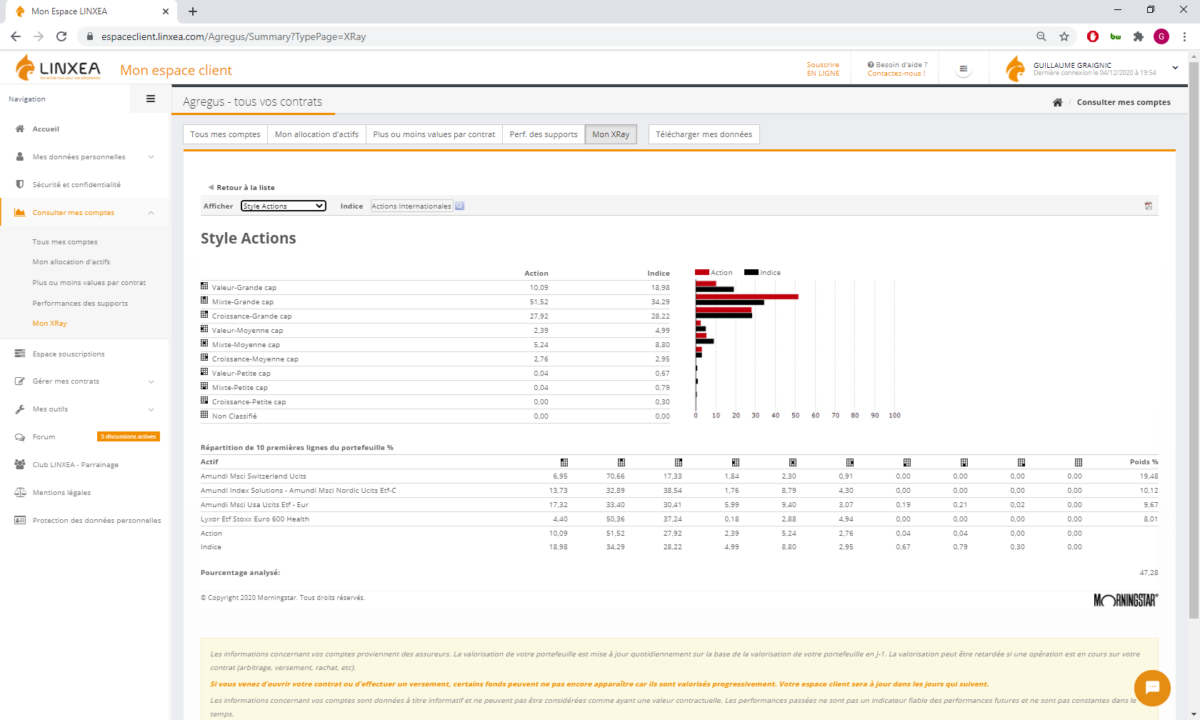Open Mentions légales in sidebar

61,492
